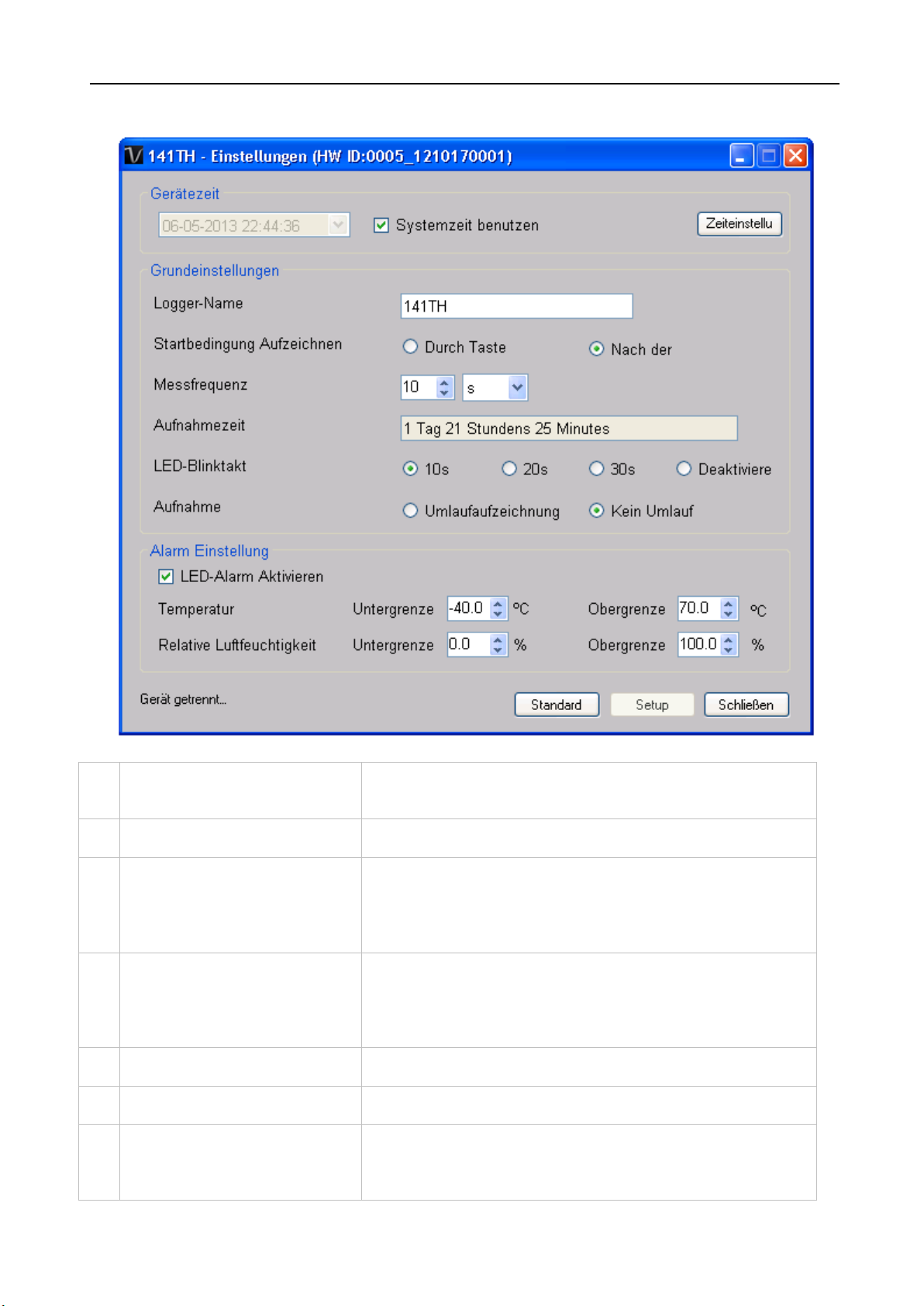Choose Kein Umlauf recording mode
The width and height of the screenshot is (924, 1306).
tap(596, 511)
